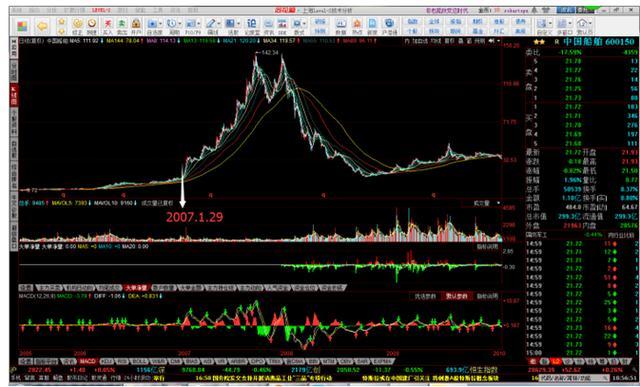Select the 先锋参数 option in the MACD panel
Viewport: 640px width, 387px height.
coord(425,296)
